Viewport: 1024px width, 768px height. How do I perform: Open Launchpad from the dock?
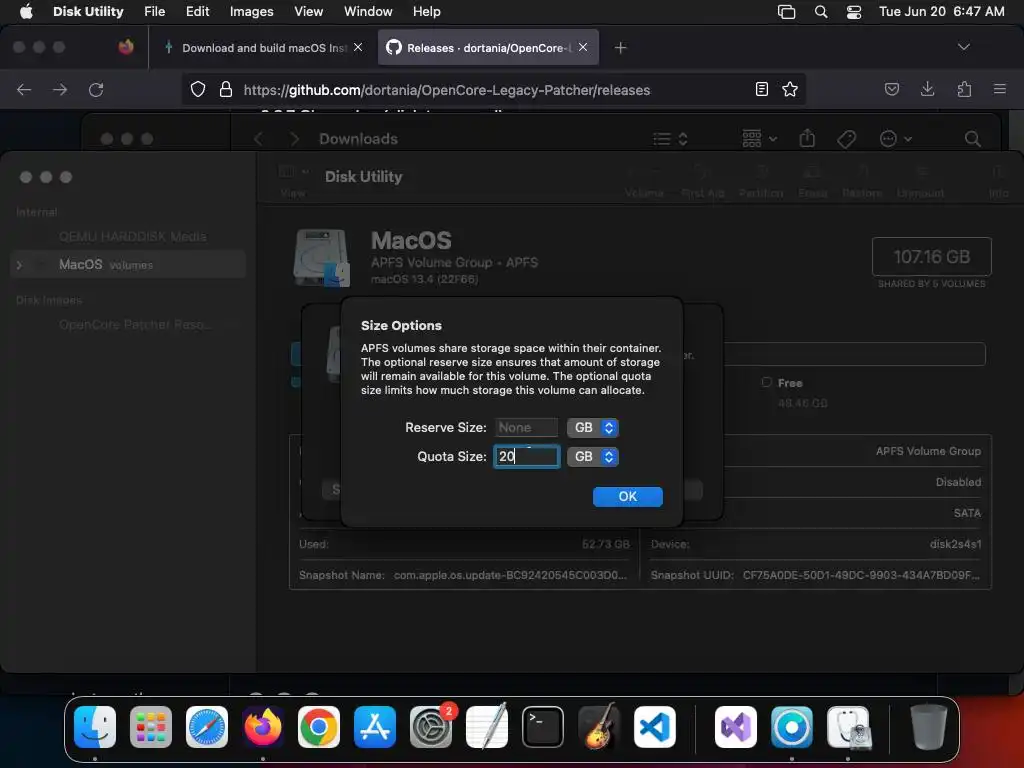click(151, 727)
